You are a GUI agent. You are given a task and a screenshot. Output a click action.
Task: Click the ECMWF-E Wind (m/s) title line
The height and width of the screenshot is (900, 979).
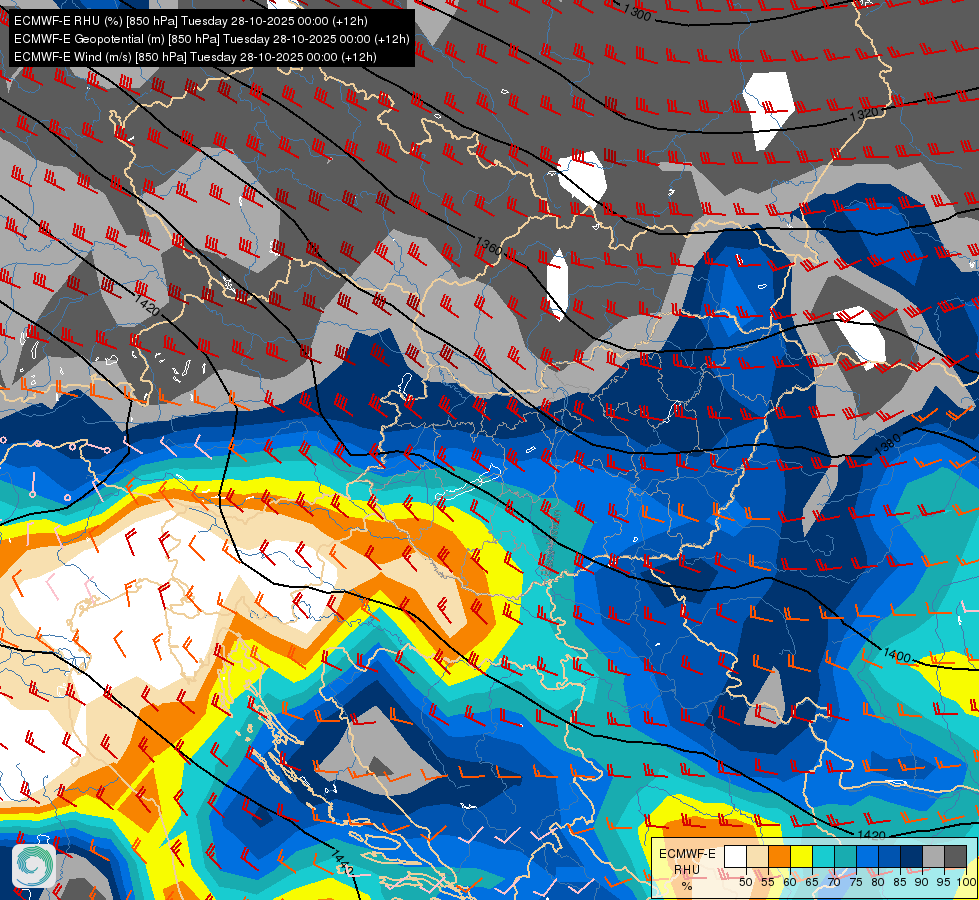coord(195,57)
